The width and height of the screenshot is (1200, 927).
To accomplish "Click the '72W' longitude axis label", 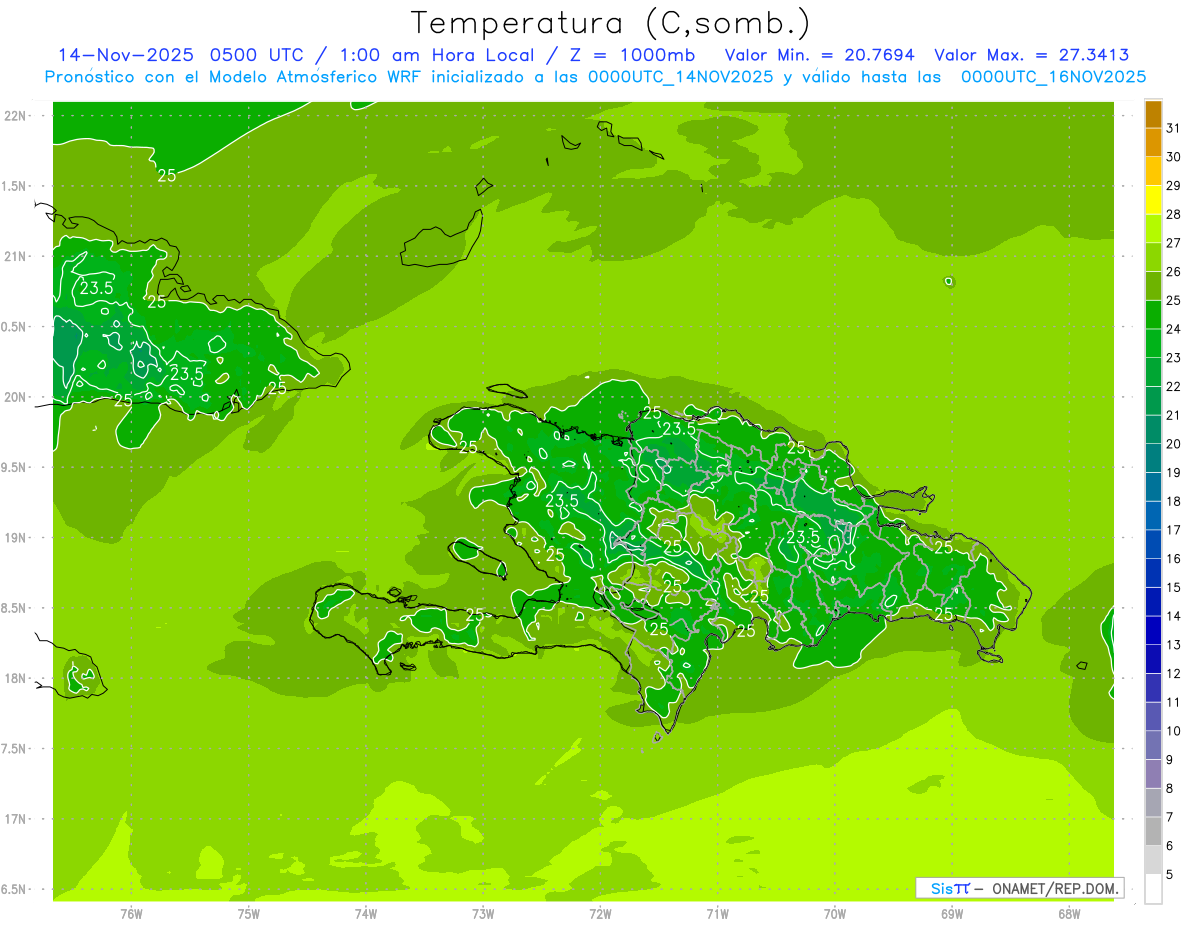I will (x=600, y=914).
